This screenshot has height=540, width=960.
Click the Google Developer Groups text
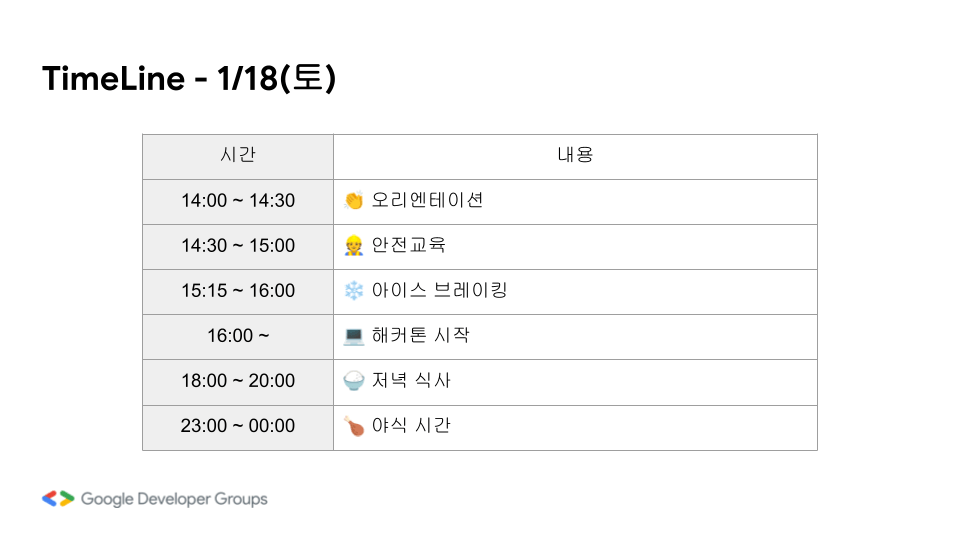174,498
